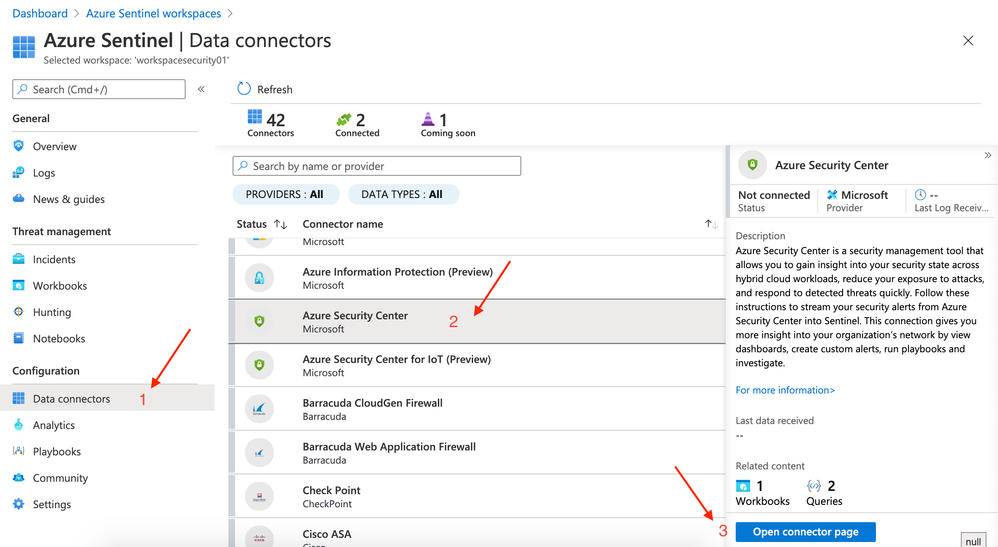Expand the details pane with the double chevron
Viewport: 998px width, 547px height.
pos(987,156)
